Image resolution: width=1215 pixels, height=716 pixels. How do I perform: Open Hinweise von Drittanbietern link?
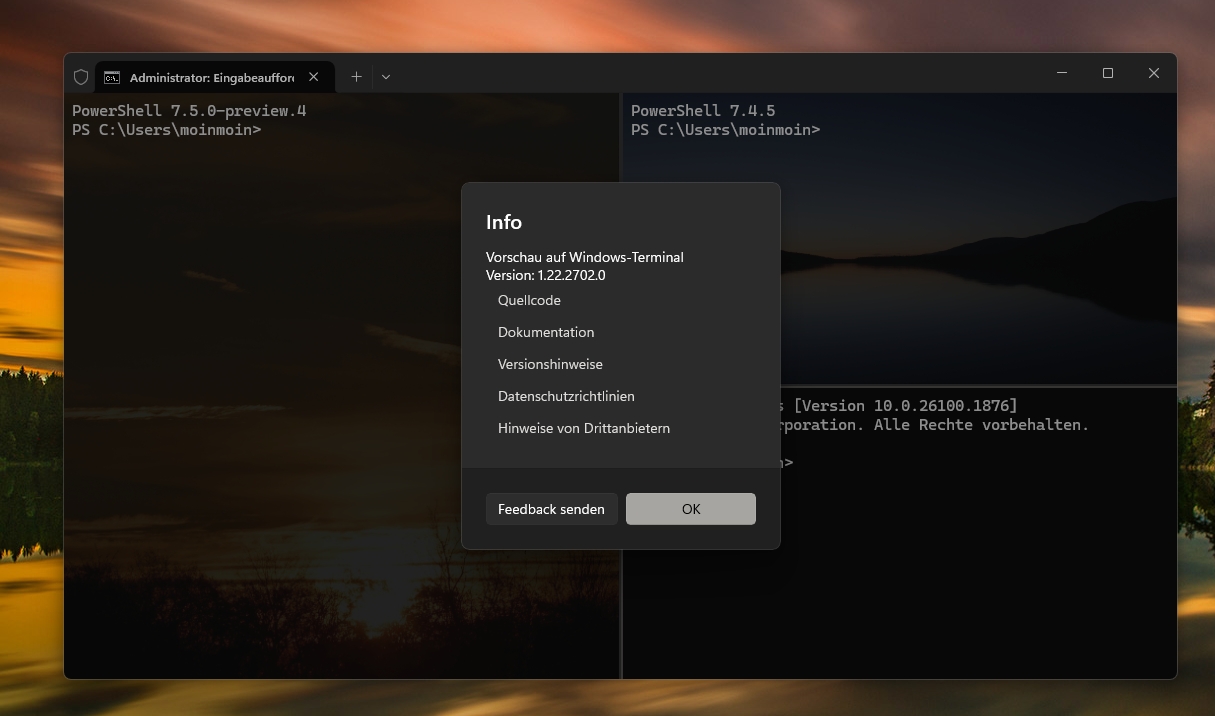point(584,428)
